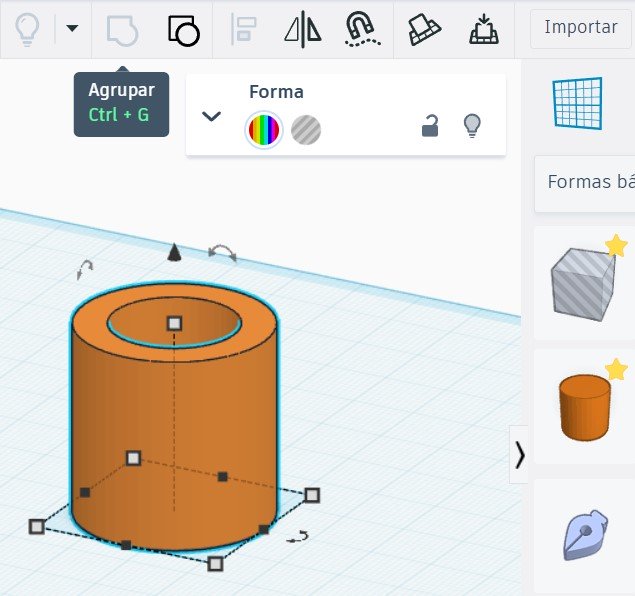
Task: Open the dropdown arrow beside show-all lightbulb
Action: pyautogui.click(x=71, y=28)
